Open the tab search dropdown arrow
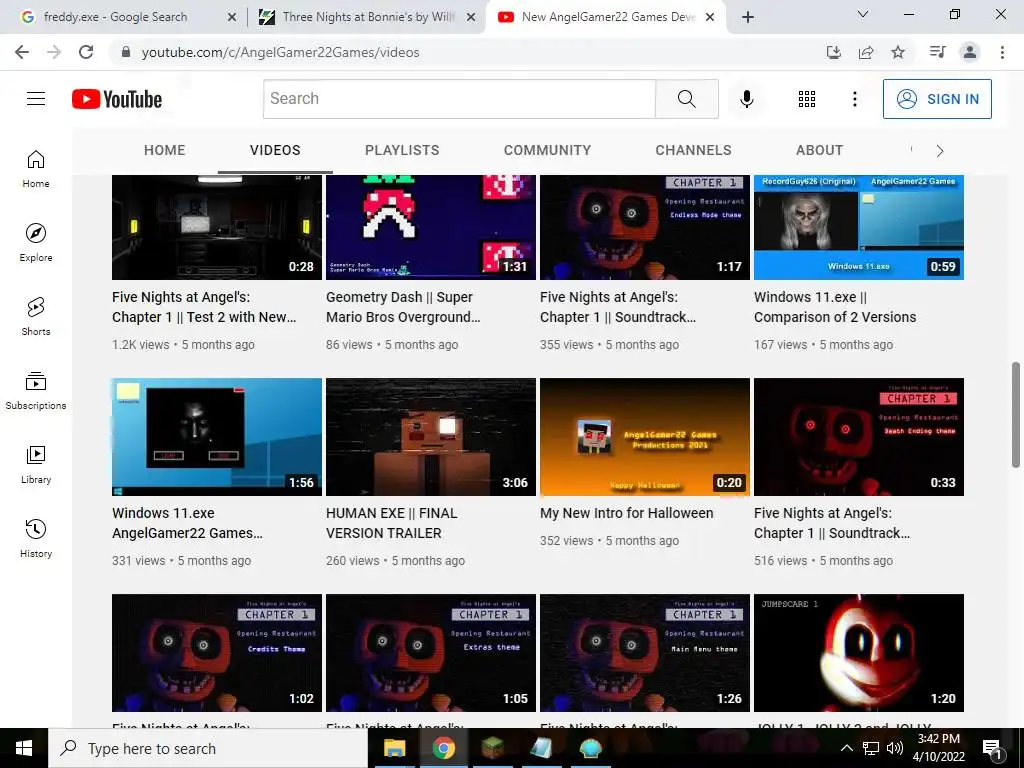 coord(863,14)
